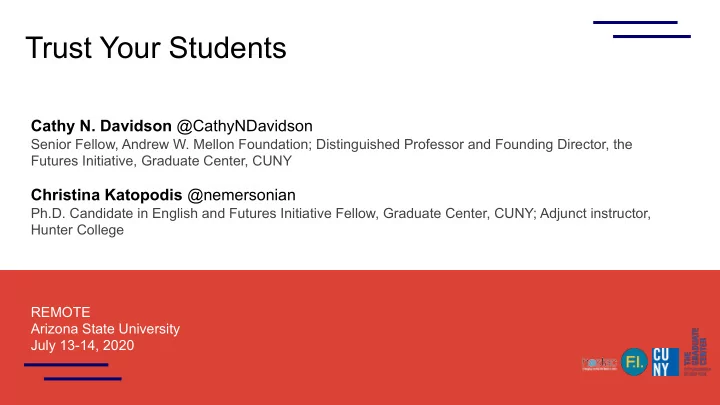The image size is (720, 405).
Task: Click the "Arizona State University" text
Action: (x=105, y=329)
